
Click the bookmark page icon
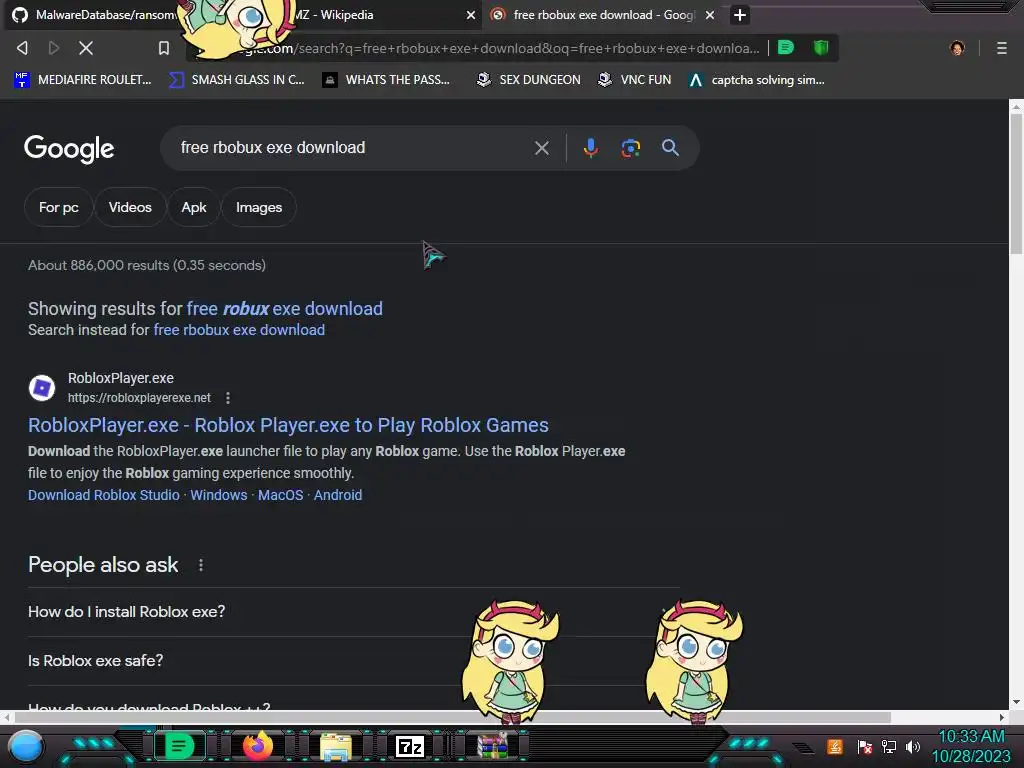click(164, 48)
